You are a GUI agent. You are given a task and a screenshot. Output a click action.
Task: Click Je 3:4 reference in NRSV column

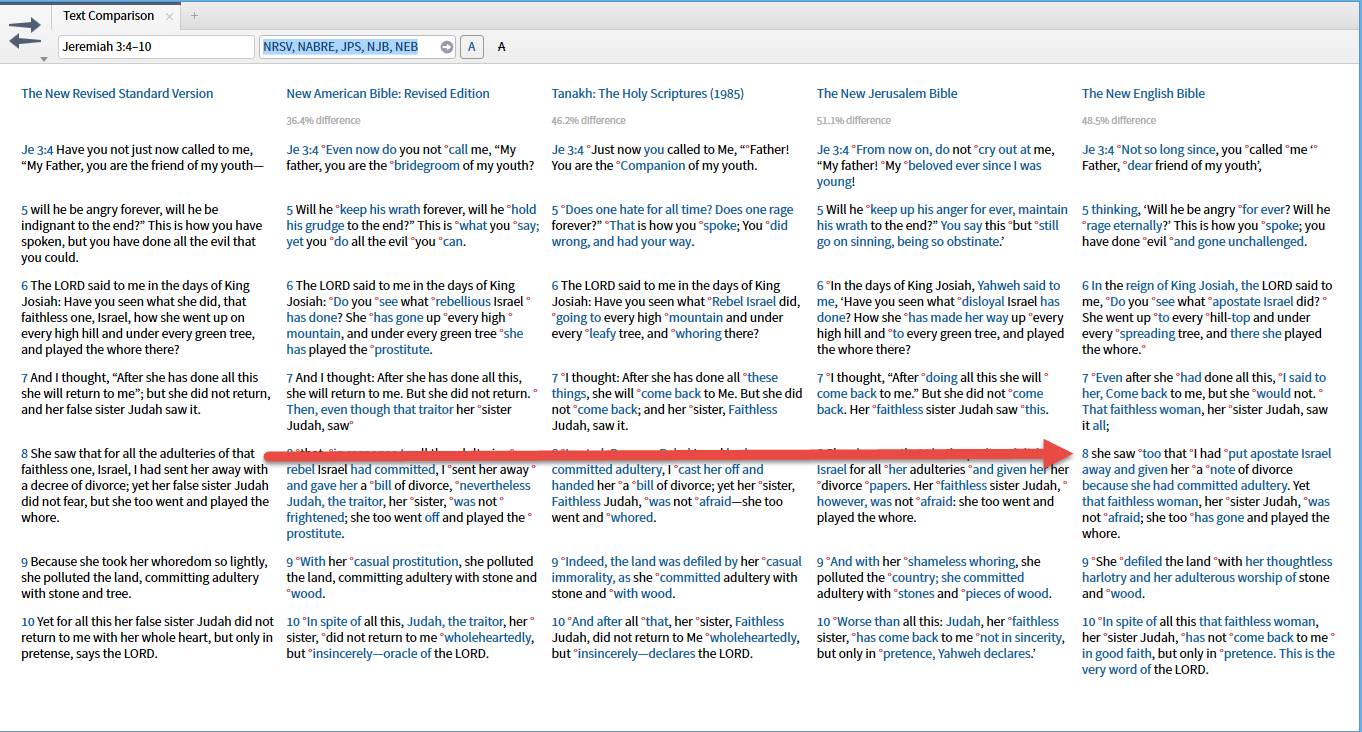[37, 150]
